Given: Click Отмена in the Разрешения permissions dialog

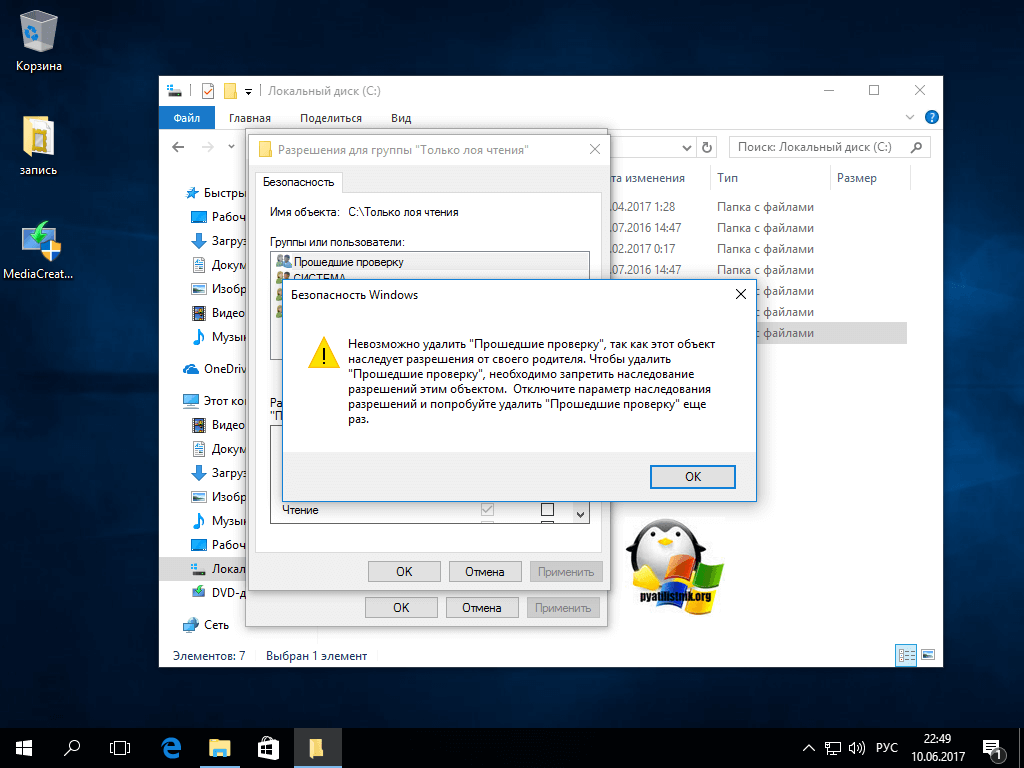Looking at the screenshot, I should coord(485,571).
